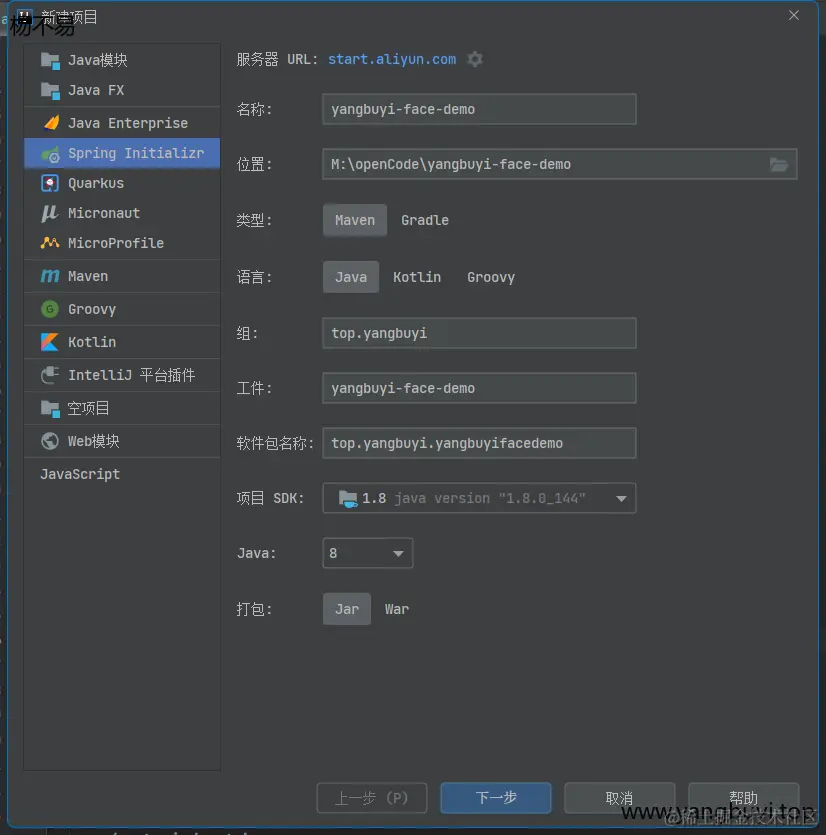
Task: Click the 组 input field
Action: tap(479, 333)
